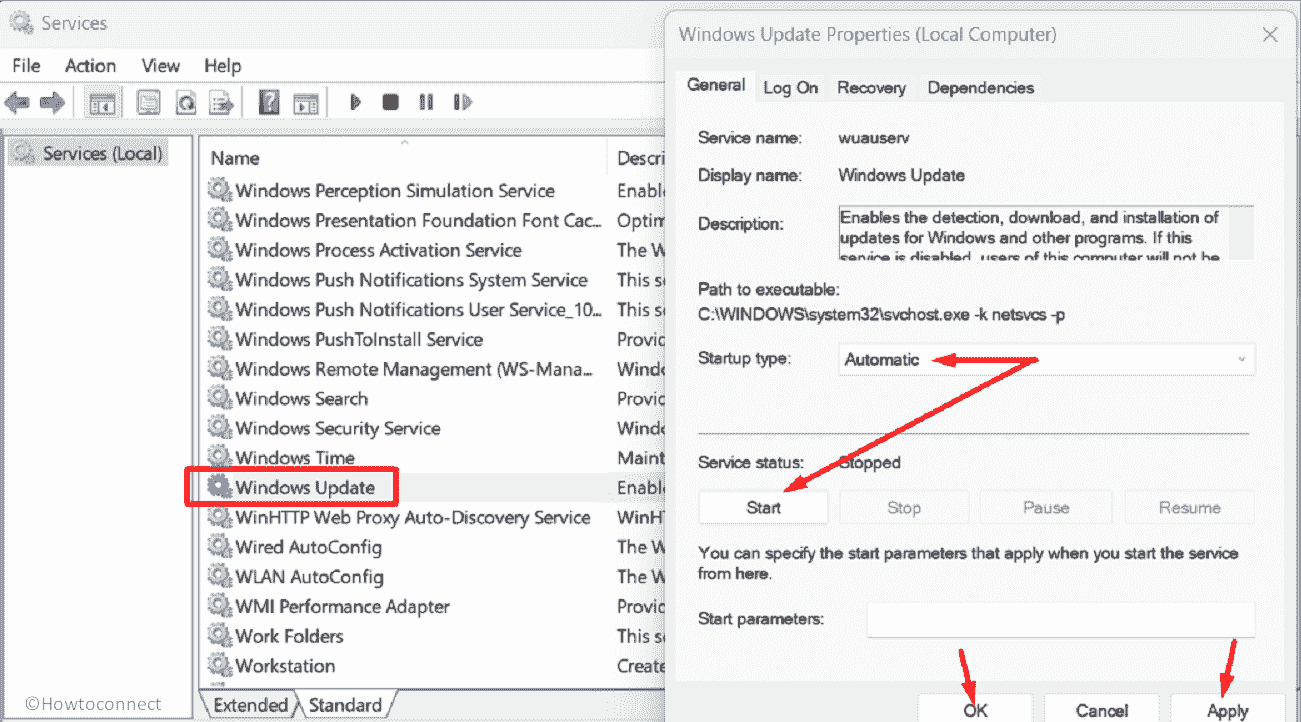Click the Cancel button in properties dialog
This screenshot has height=722, width=1301.
pyautogui.click(x=1102, y=709)
